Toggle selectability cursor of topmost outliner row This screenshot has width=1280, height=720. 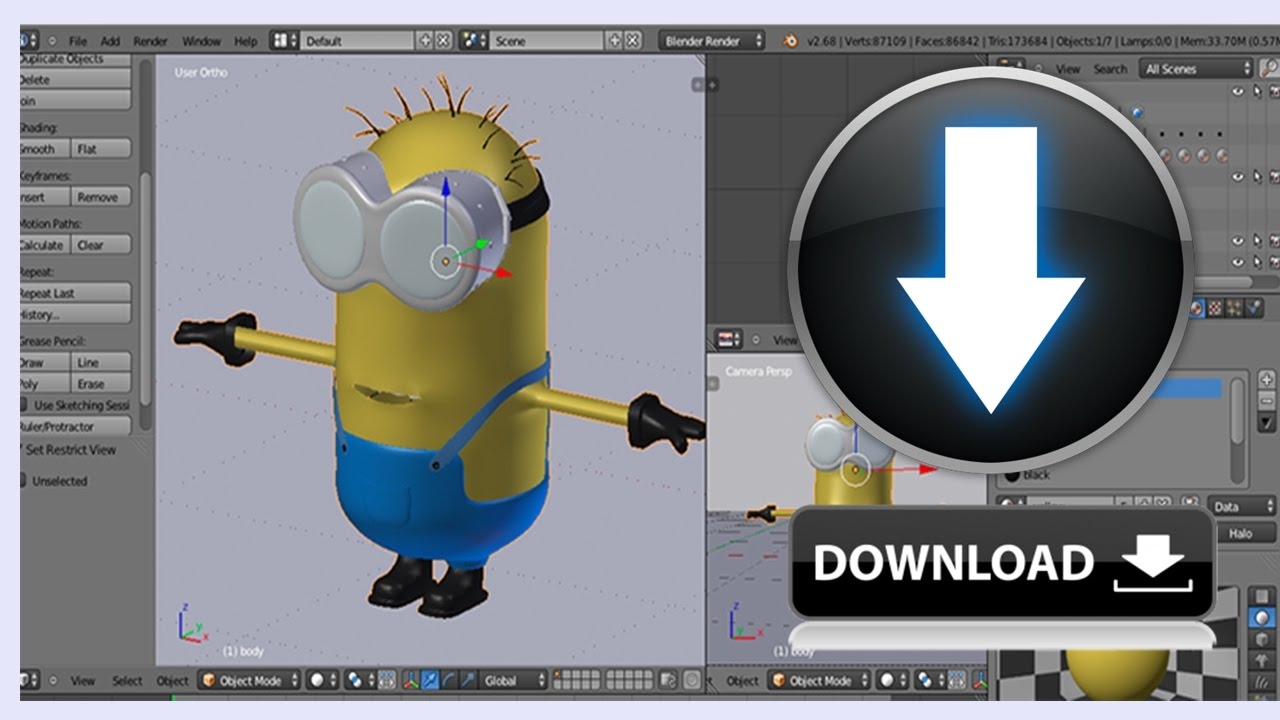click(x=1257, y=91)
